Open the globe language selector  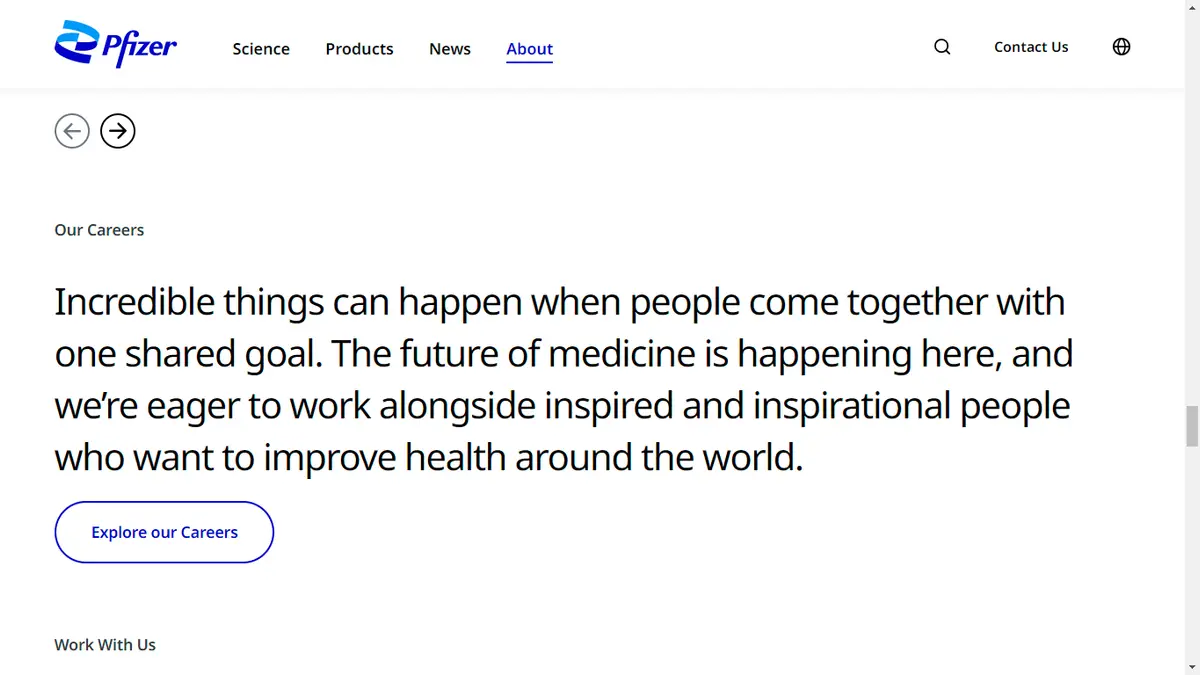[x=1121, y=46]
